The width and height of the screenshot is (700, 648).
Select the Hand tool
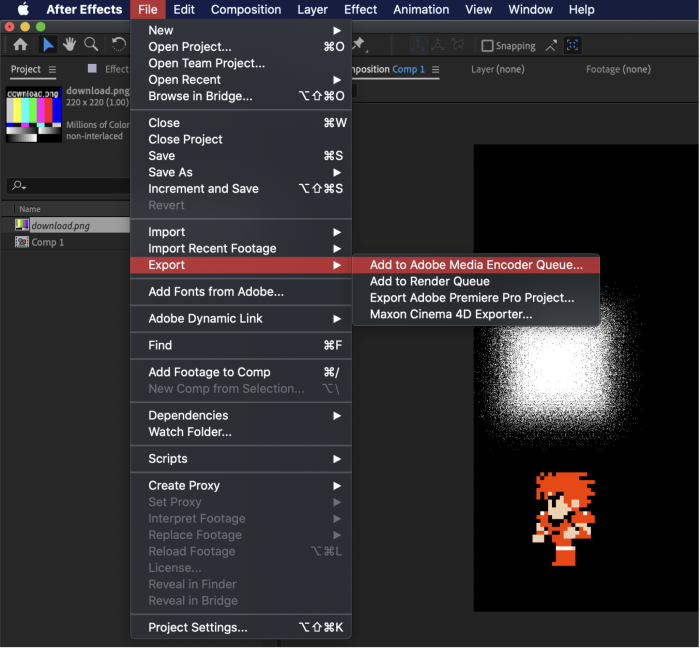[69, 45]
